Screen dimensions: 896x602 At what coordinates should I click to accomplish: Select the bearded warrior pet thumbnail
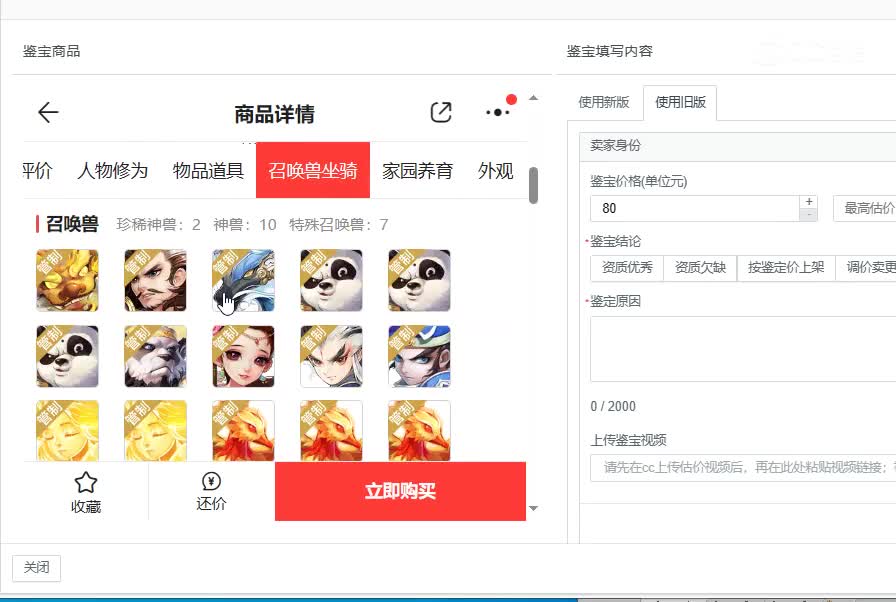(155, 280)
